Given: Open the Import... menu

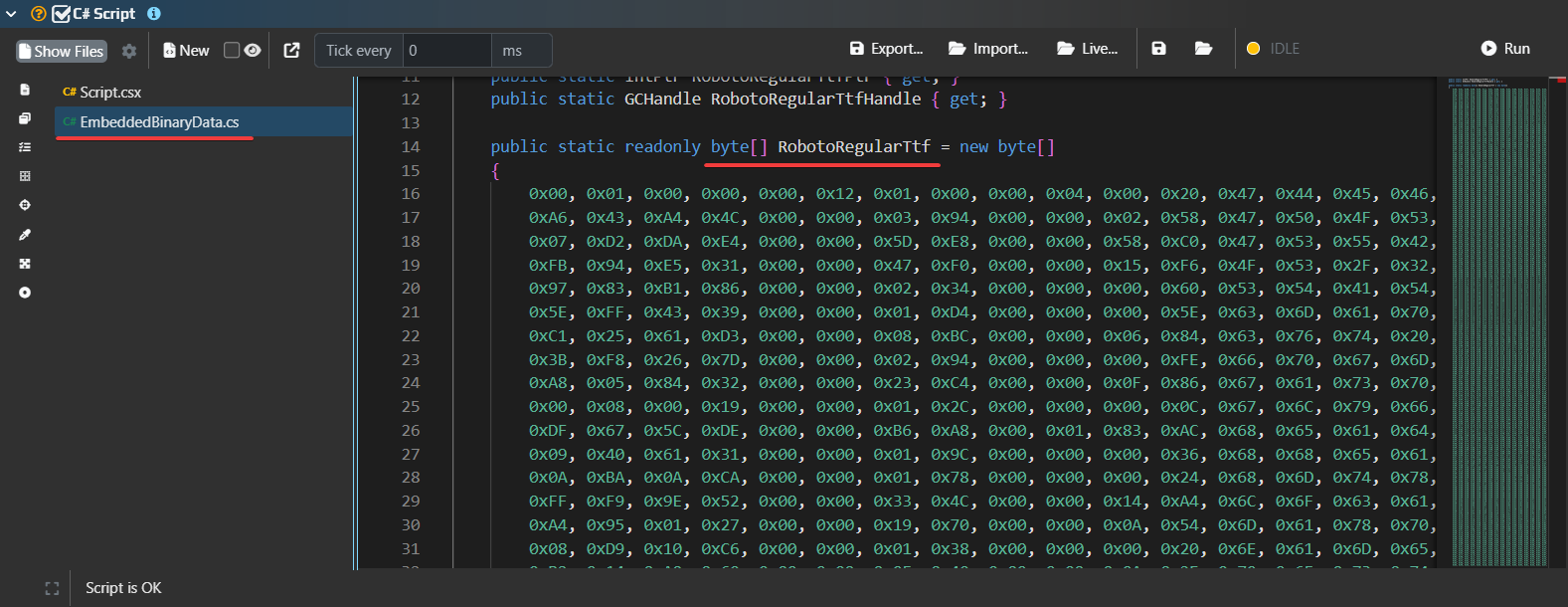Looking at the screenshot, I should coord(988,49).
